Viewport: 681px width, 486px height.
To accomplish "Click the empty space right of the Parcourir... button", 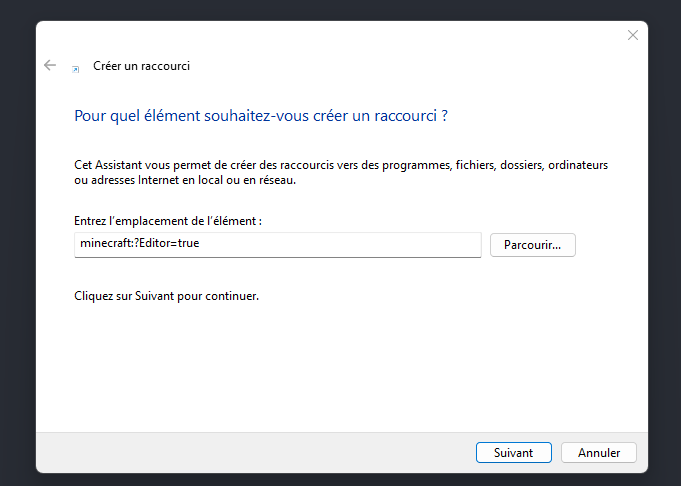I will (x=610, y=244).
